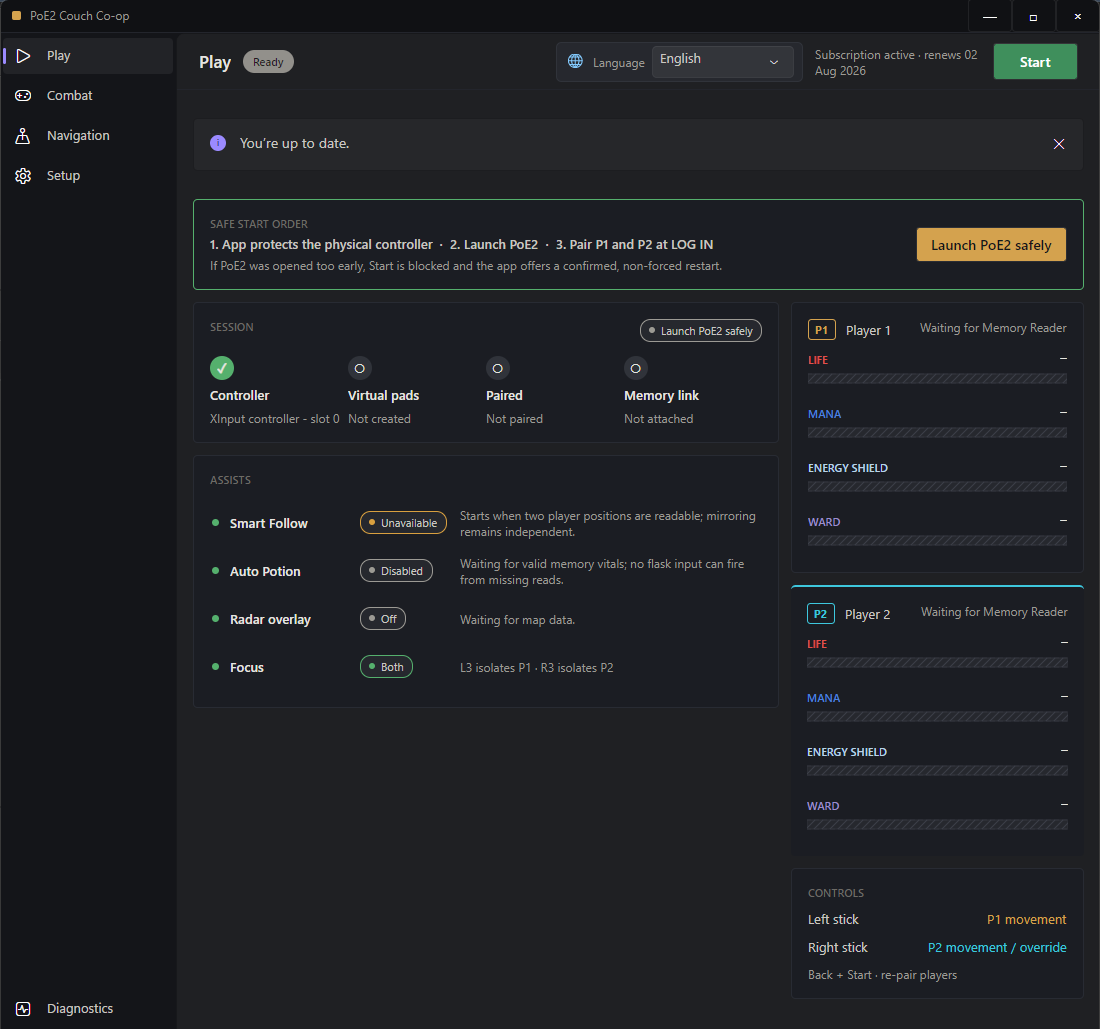1100x1029 pixels.
Task: Click the green Start button
Action: tap(1035, 62)
